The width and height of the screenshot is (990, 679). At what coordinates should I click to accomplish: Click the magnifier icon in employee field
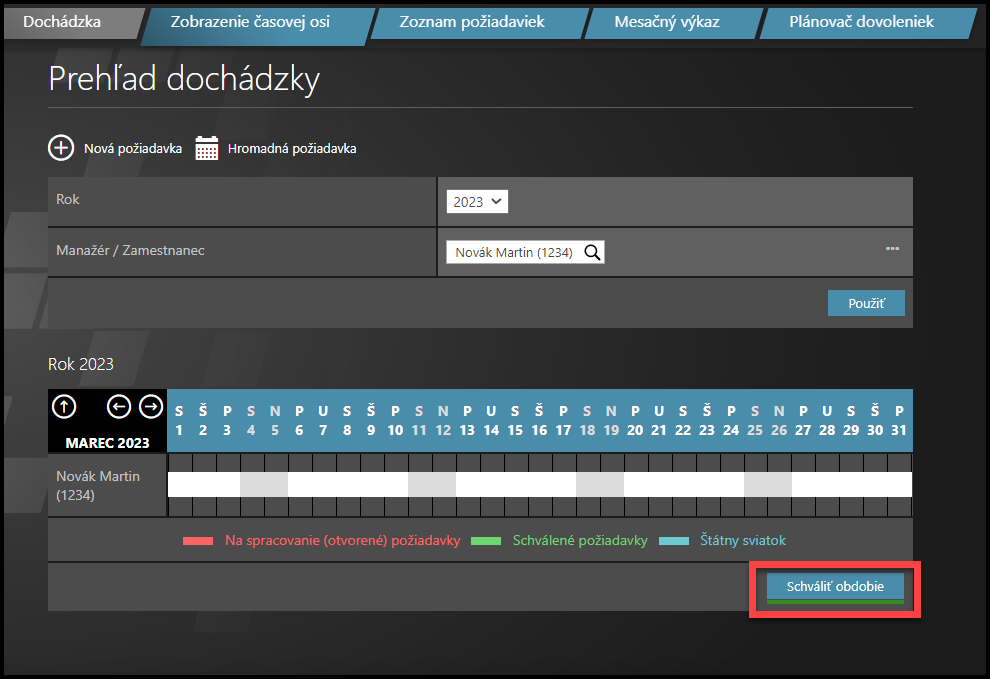[x=592, y=253]
